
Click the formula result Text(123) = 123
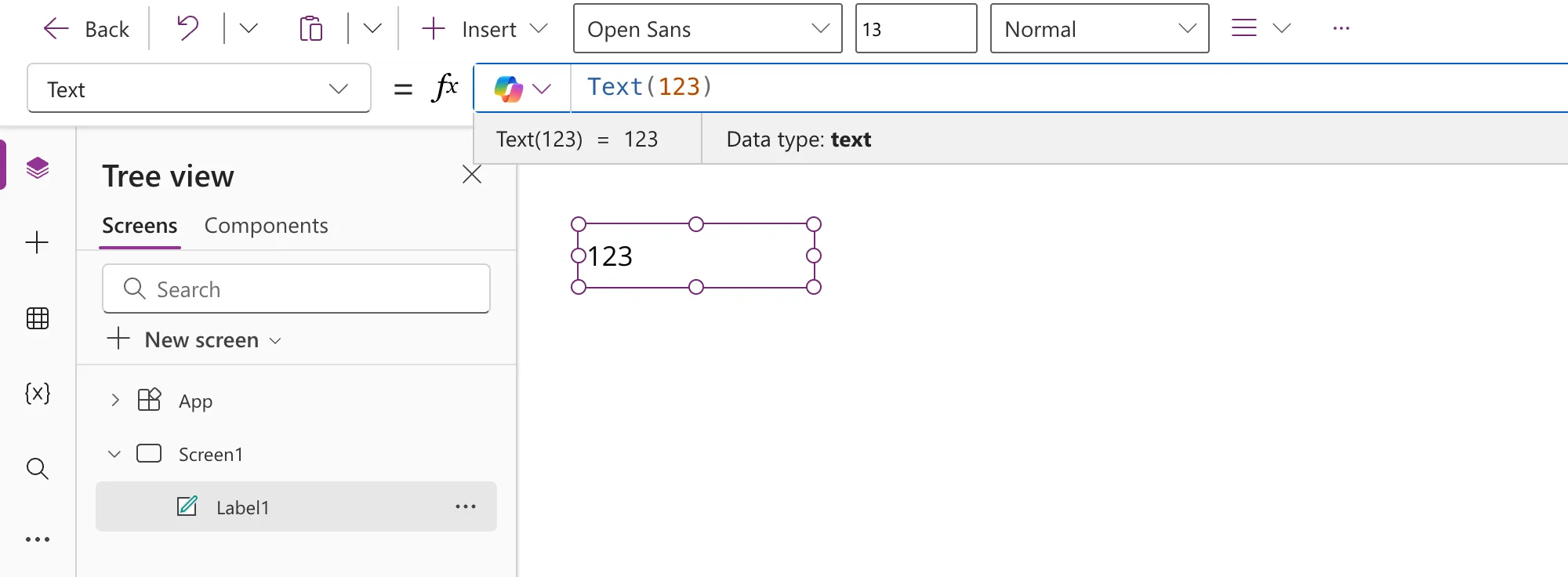[x=577, y=140]
